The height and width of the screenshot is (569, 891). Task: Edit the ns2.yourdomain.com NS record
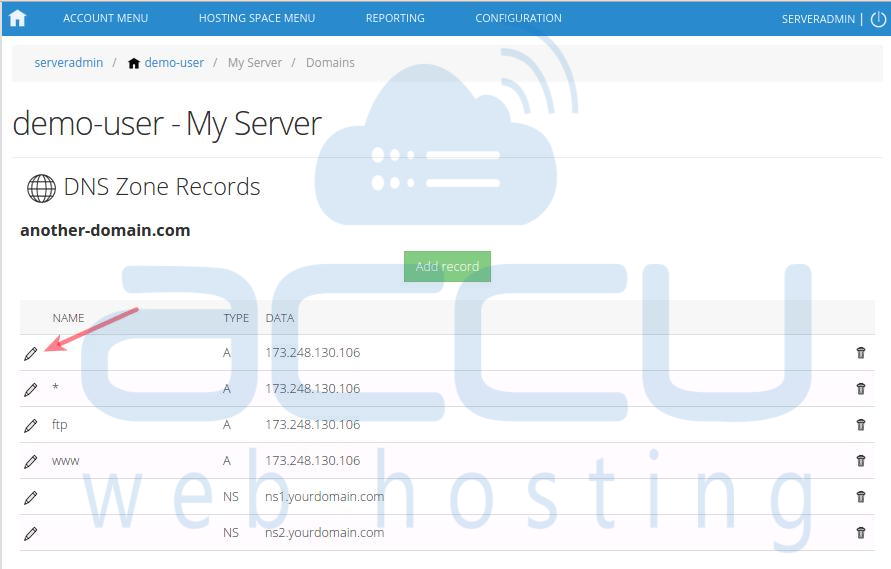[31, 533]
